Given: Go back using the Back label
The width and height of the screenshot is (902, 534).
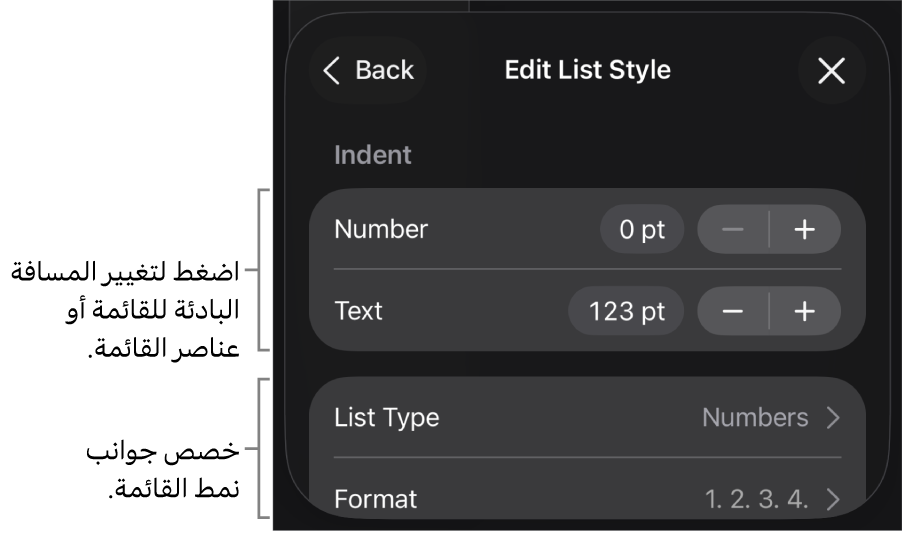Looking at the screenshot, I should tap(384, 70).
